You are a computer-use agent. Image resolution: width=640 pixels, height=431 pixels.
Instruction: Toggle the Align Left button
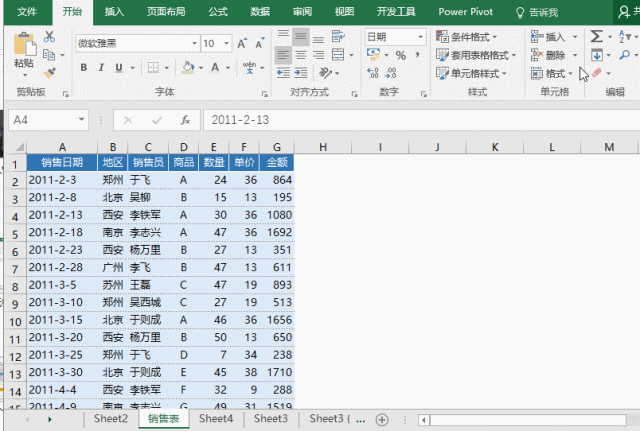click(283, 55)
